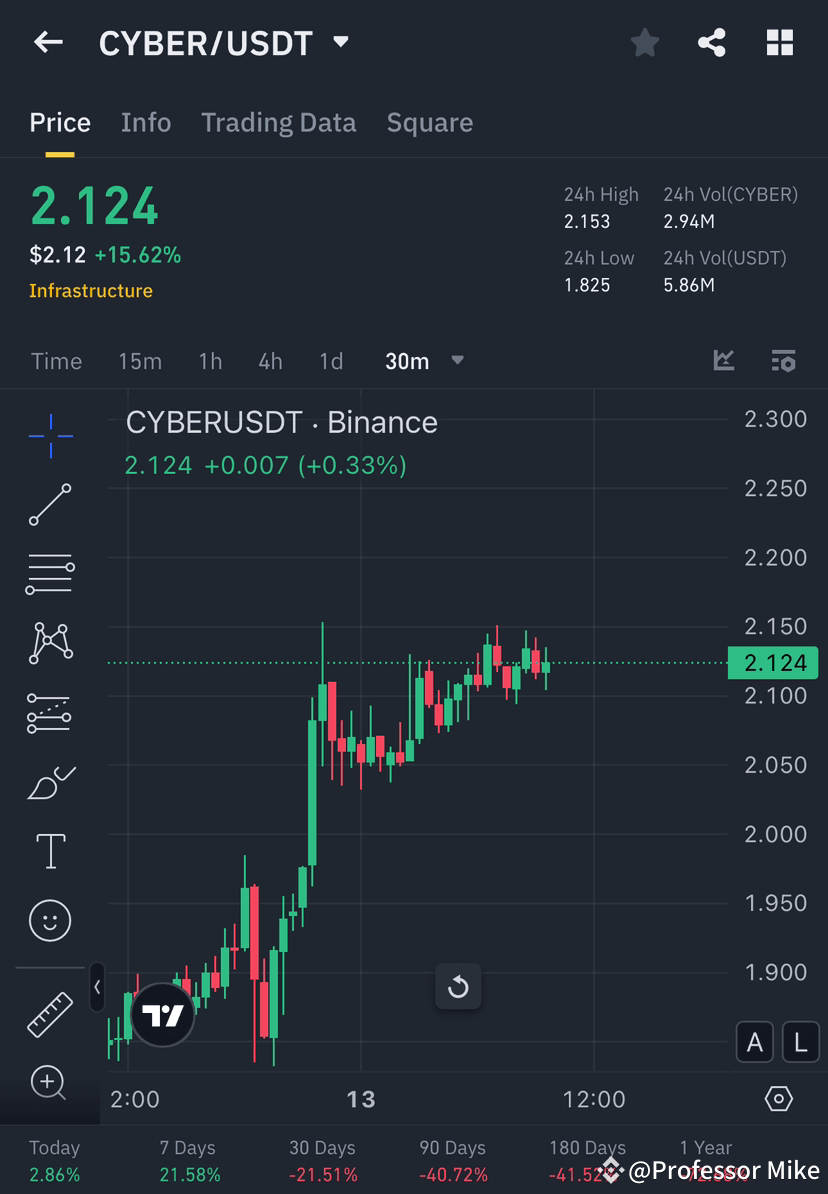Click the zoom-in magnifier tool
Viewport: 828px width, 1194px height.
[x=50, y=1083]
